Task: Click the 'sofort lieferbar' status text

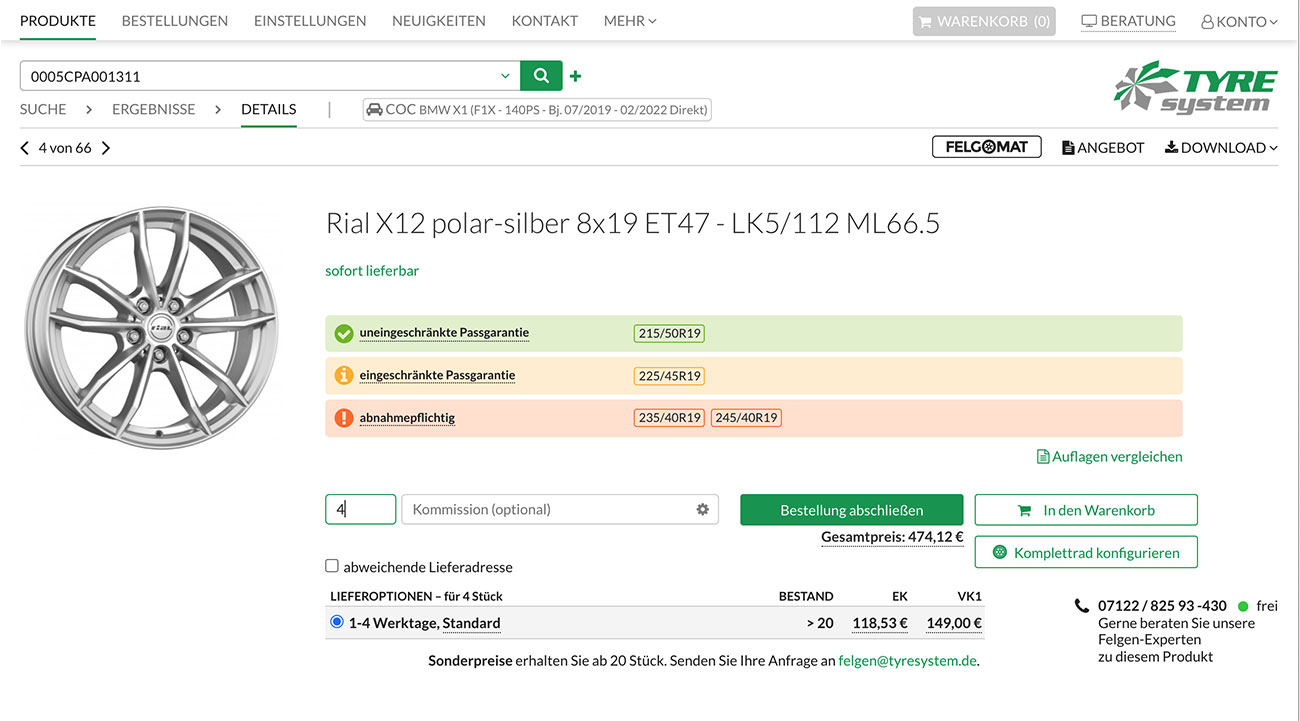Action: (372, 271)
